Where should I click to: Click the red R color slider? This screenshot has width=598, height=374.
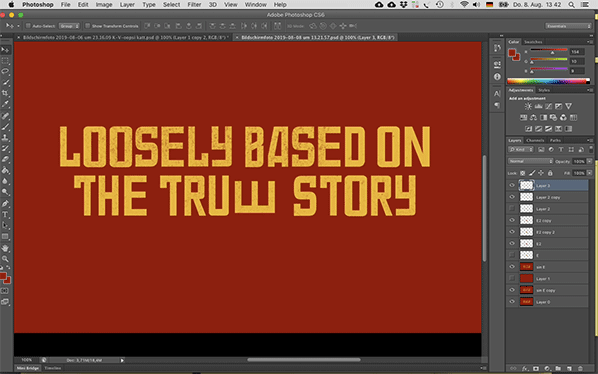click(x=549, y=50)
